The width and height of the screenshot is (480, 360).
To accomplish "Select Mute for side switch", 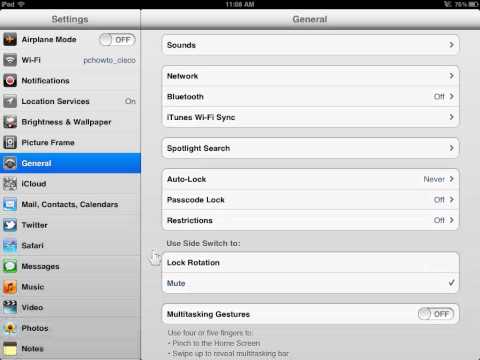I will click(310, 283).
